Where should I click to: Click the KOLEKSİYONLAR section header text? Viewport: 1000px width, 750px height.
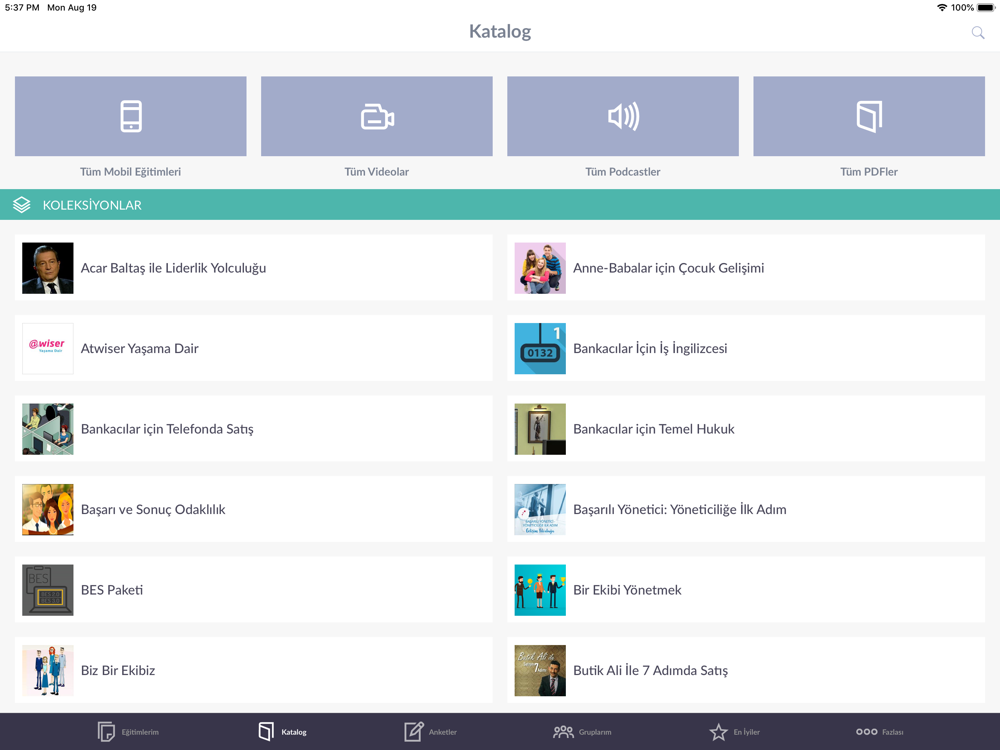(92, 205)
